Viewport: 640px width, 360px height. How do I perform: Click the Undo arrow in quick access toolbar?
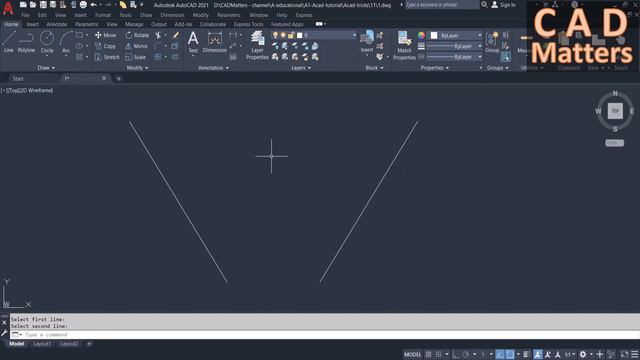click(x=93, y=5)
